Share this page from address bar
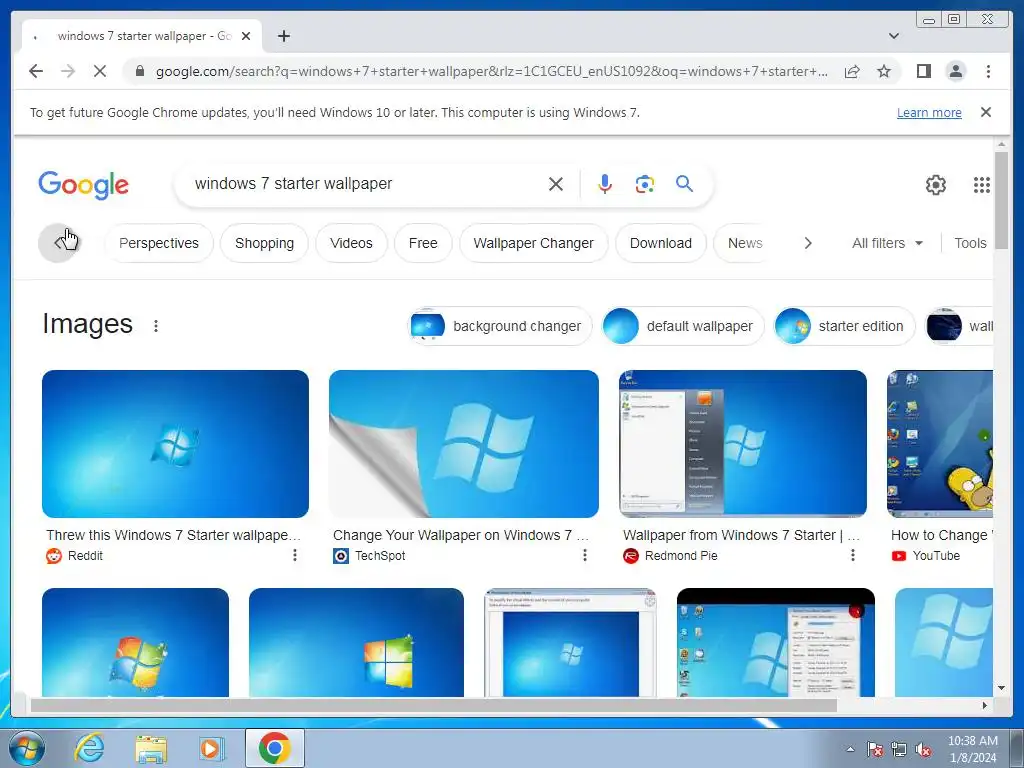The height and width of the screenshot is (768, 1024). pos(852,71)
